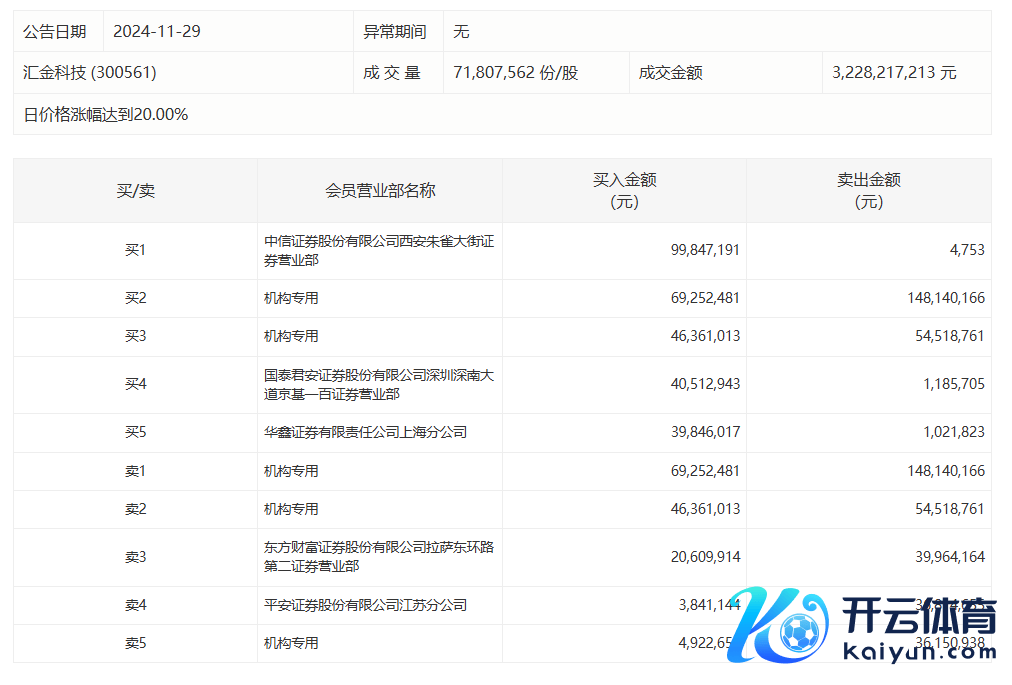Click the 买入金额 column header
The height and width of the screenshot is (685, 1012).
(x=624, y=190)
